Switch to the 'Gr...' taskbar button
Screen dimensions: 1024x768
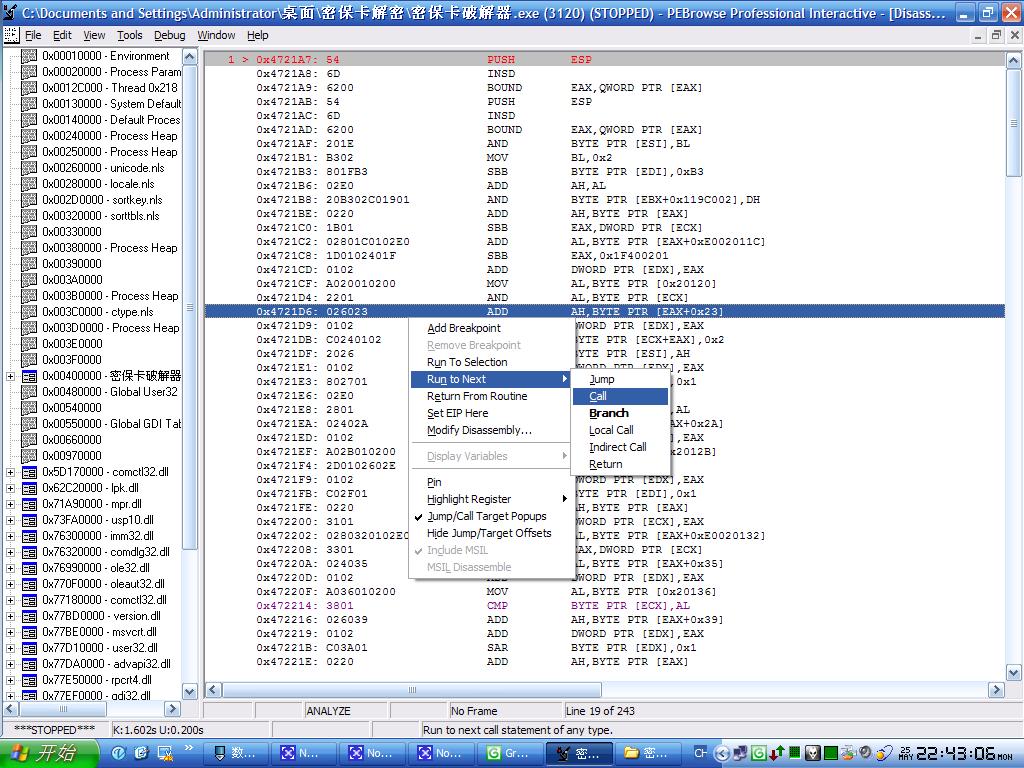pos(509,753)
